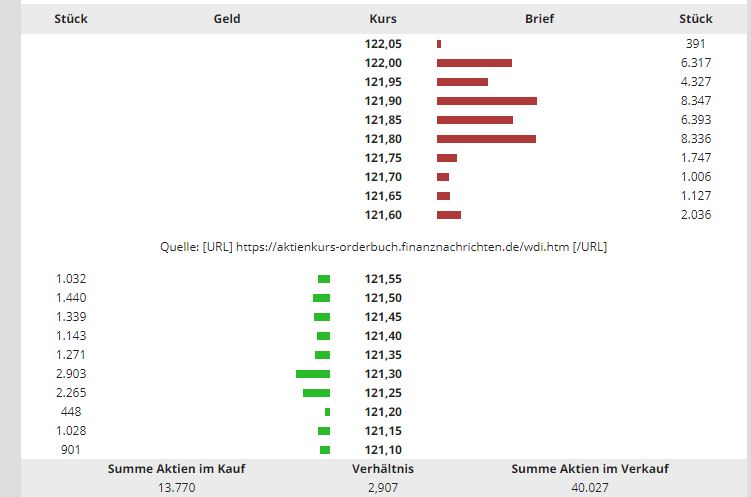
Task: Click the bid quantity 2.903
Action: [72, 373]
